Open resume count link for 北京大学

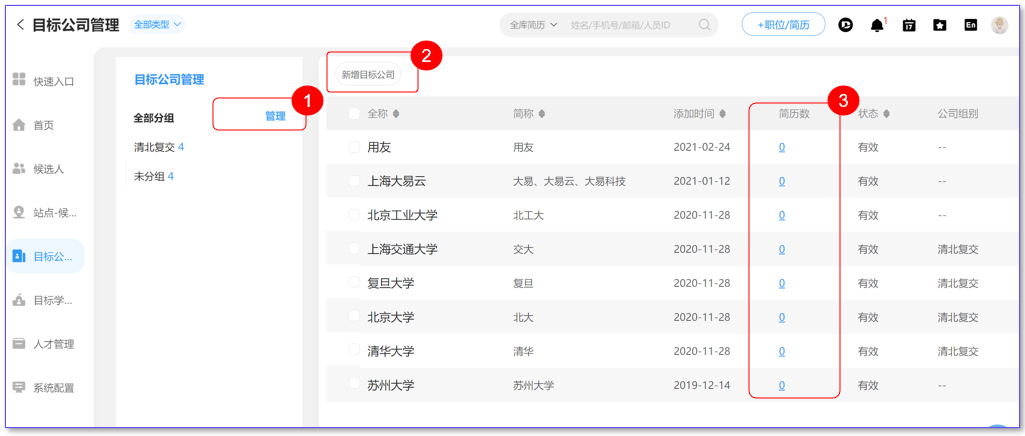click(782, 317)
